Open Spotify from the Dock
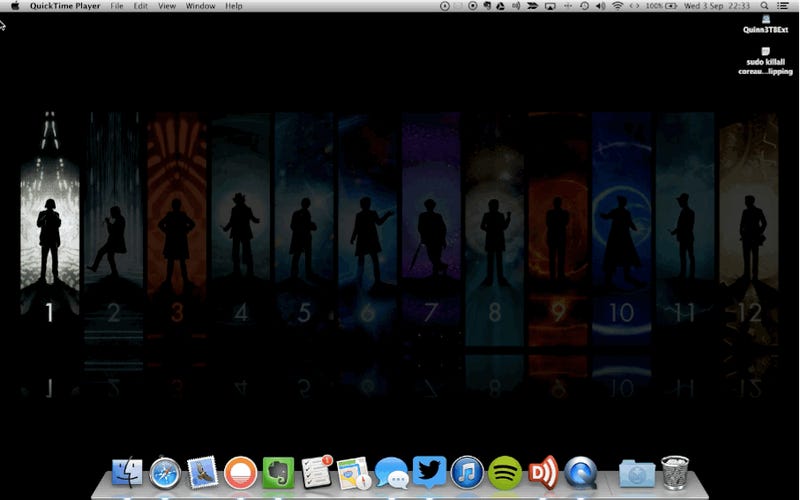This screenshot has width=800, height=500. coord(505,473)
